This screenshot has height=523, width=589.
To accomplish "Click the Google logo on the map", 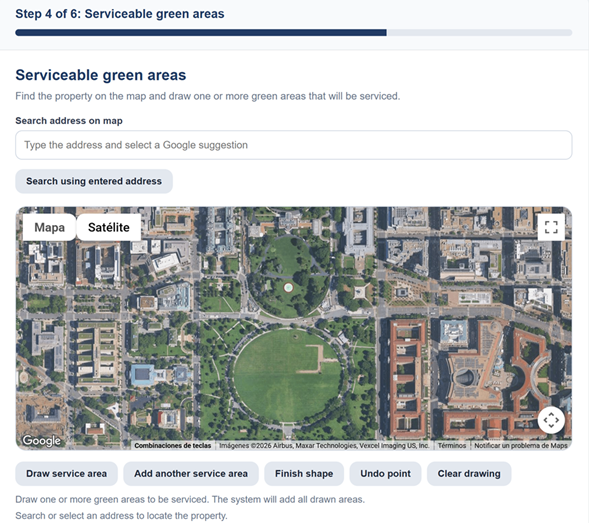I will point(41,441).
